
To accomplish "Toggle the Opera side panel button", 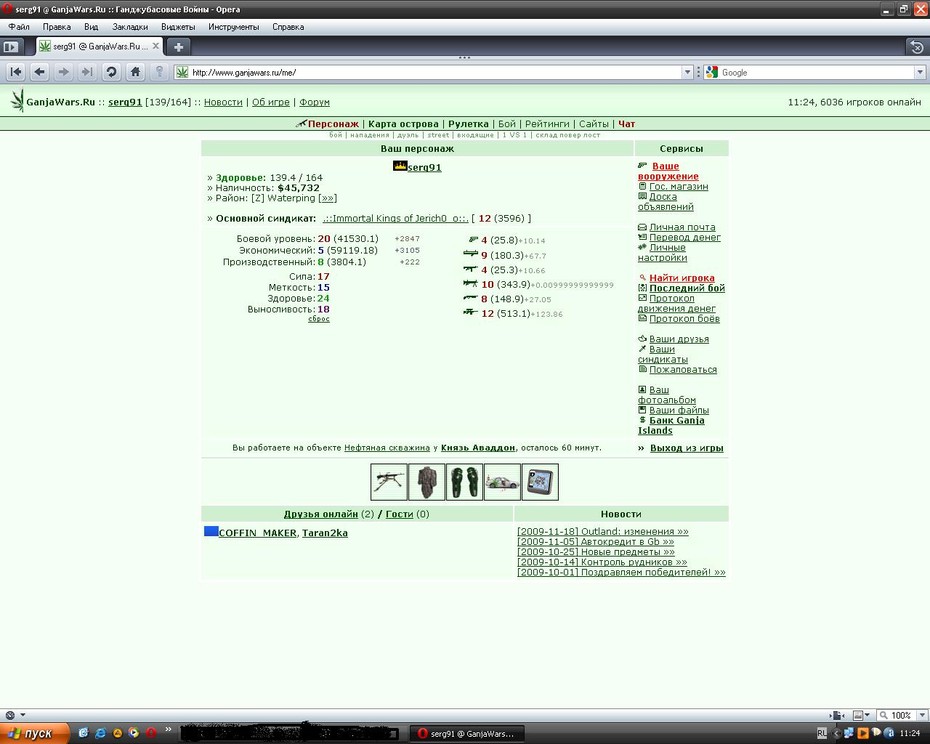I will click(x=11, y=46).
